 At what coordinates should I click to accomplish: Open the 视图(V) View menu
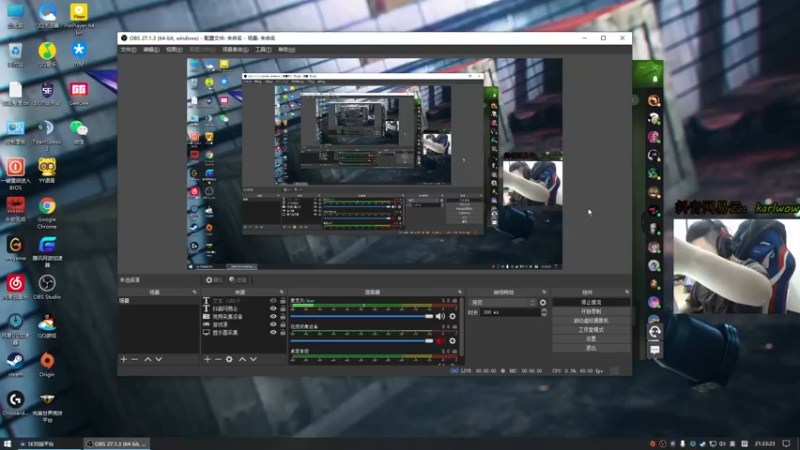pos(174,49)
